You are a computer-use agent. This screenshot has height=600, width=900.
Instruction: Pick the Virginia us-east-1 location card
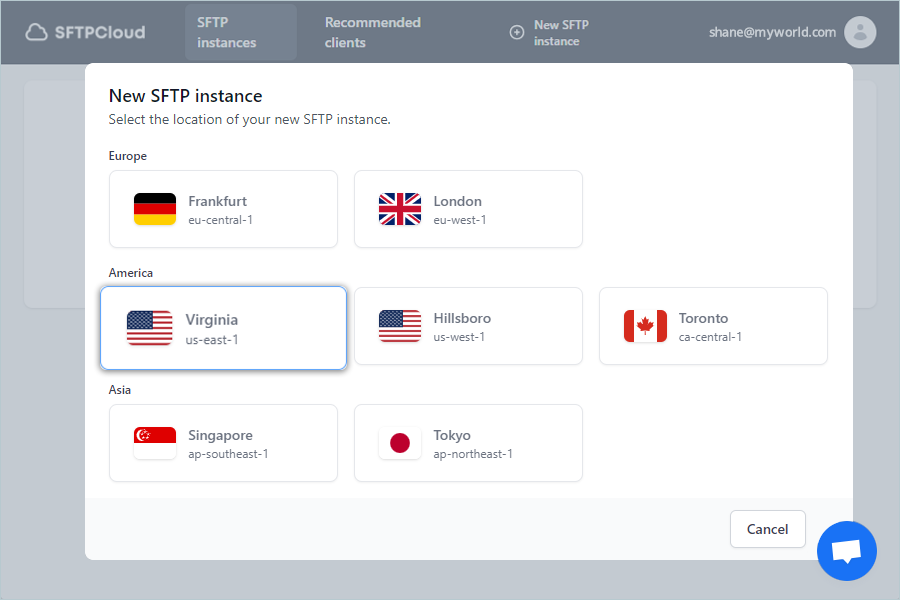[x=223, y=328]
